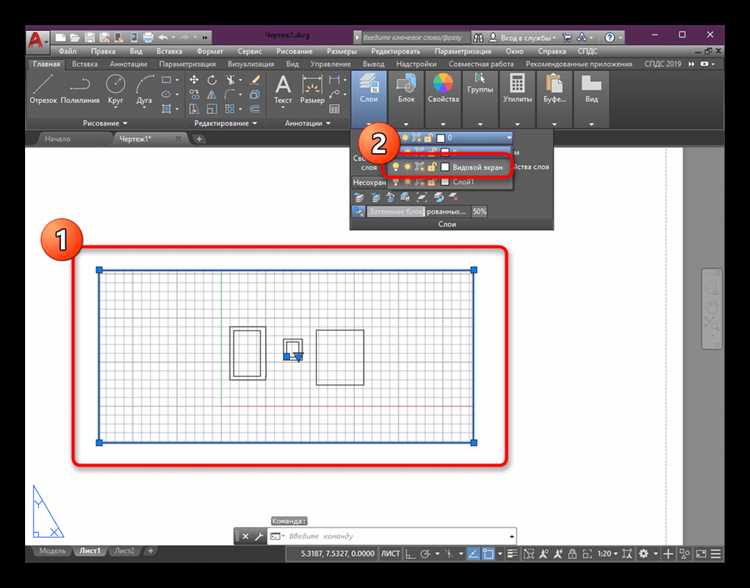Open the Утилиты calculator panel

[x=517, y=90]
